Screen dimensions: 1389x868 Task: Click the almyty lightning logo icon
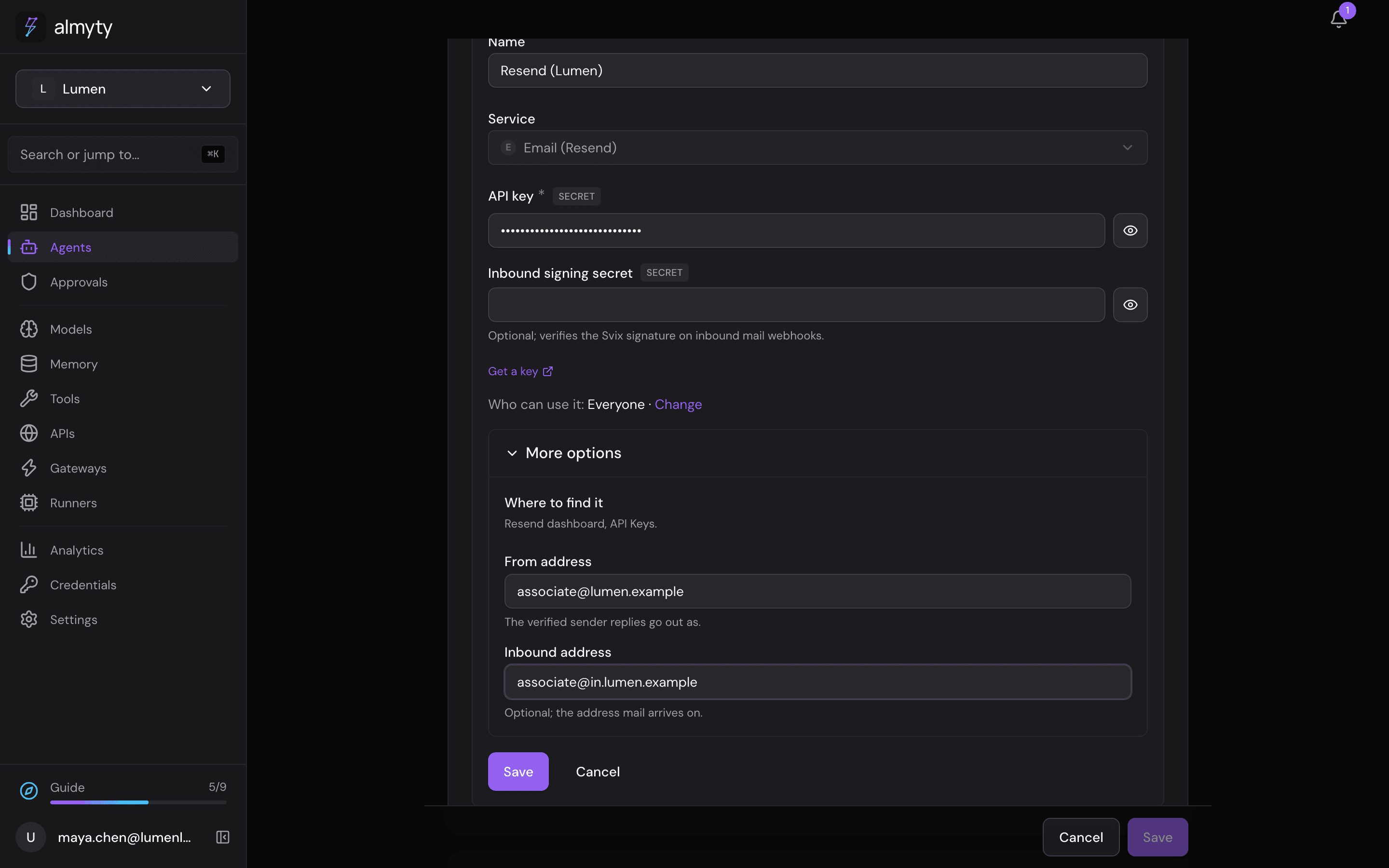pos(30,27)
